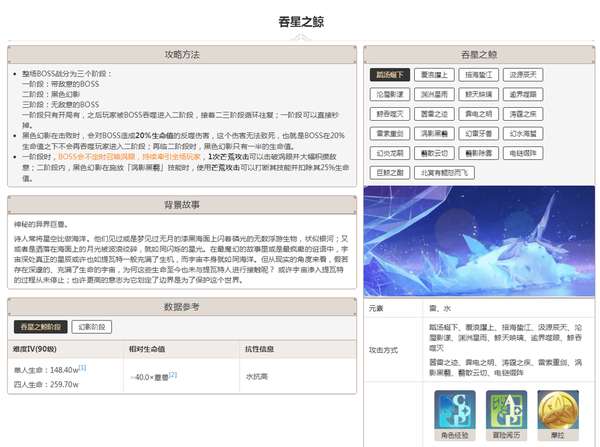This screenshot has width=600, height=447.
Task: Switch to the 幻影阶段 data tab
Action: pyautogui.click(x=91, y=327)
